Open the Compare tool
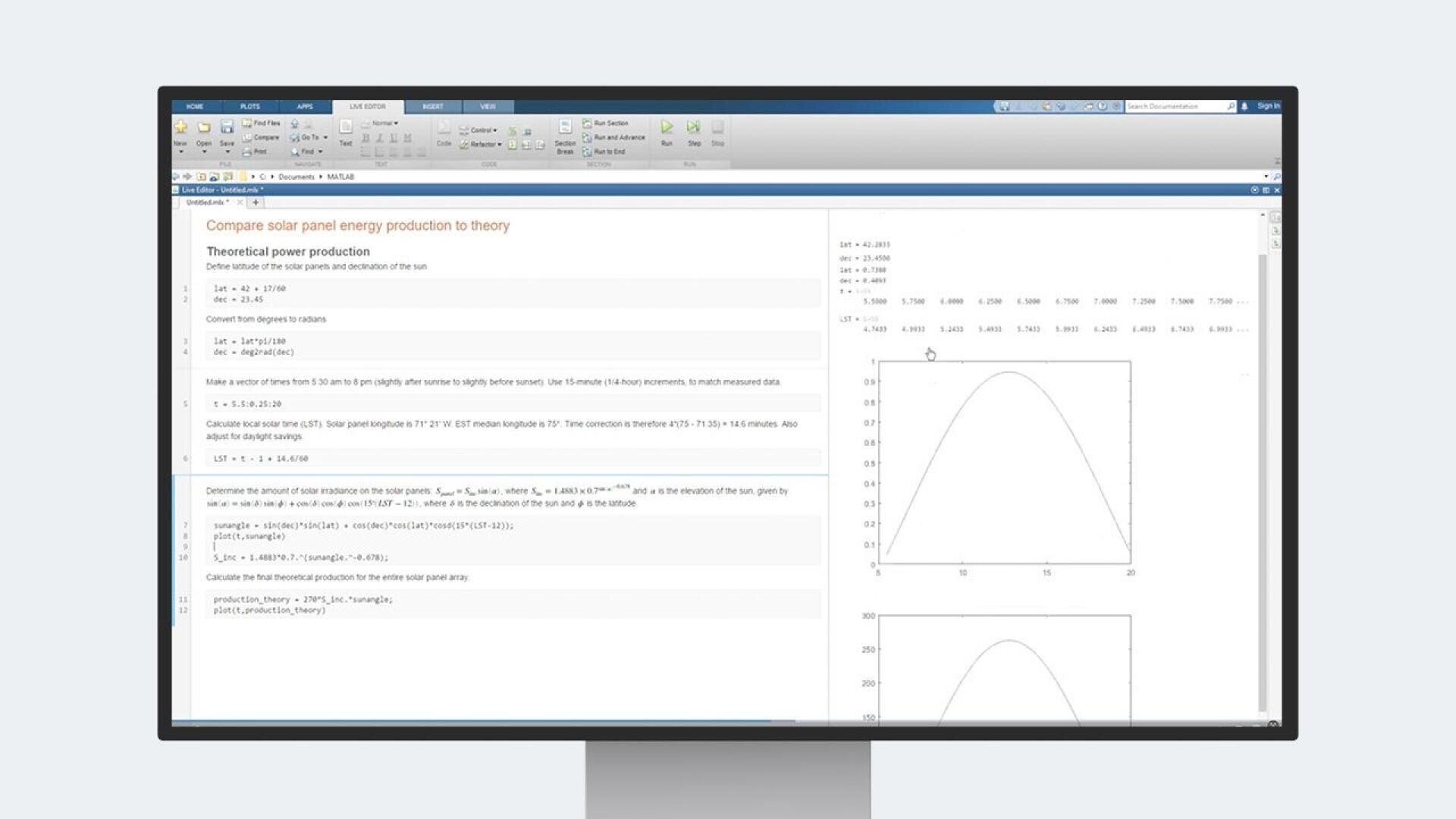This screenshot has height=819, width=1456. click(263, 136)
